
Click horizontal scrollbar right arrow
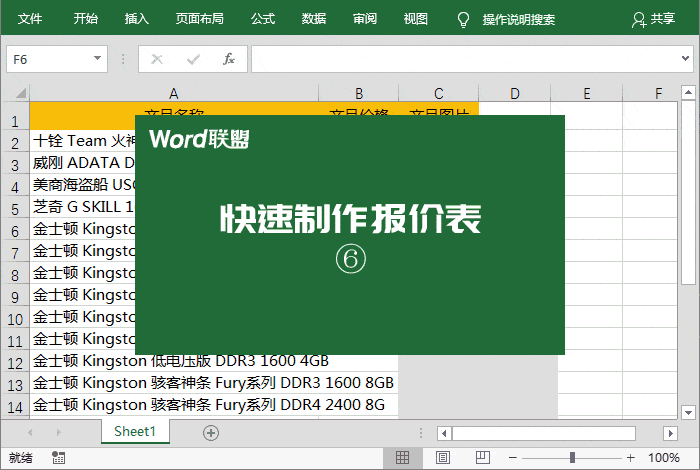coord(670,433)
